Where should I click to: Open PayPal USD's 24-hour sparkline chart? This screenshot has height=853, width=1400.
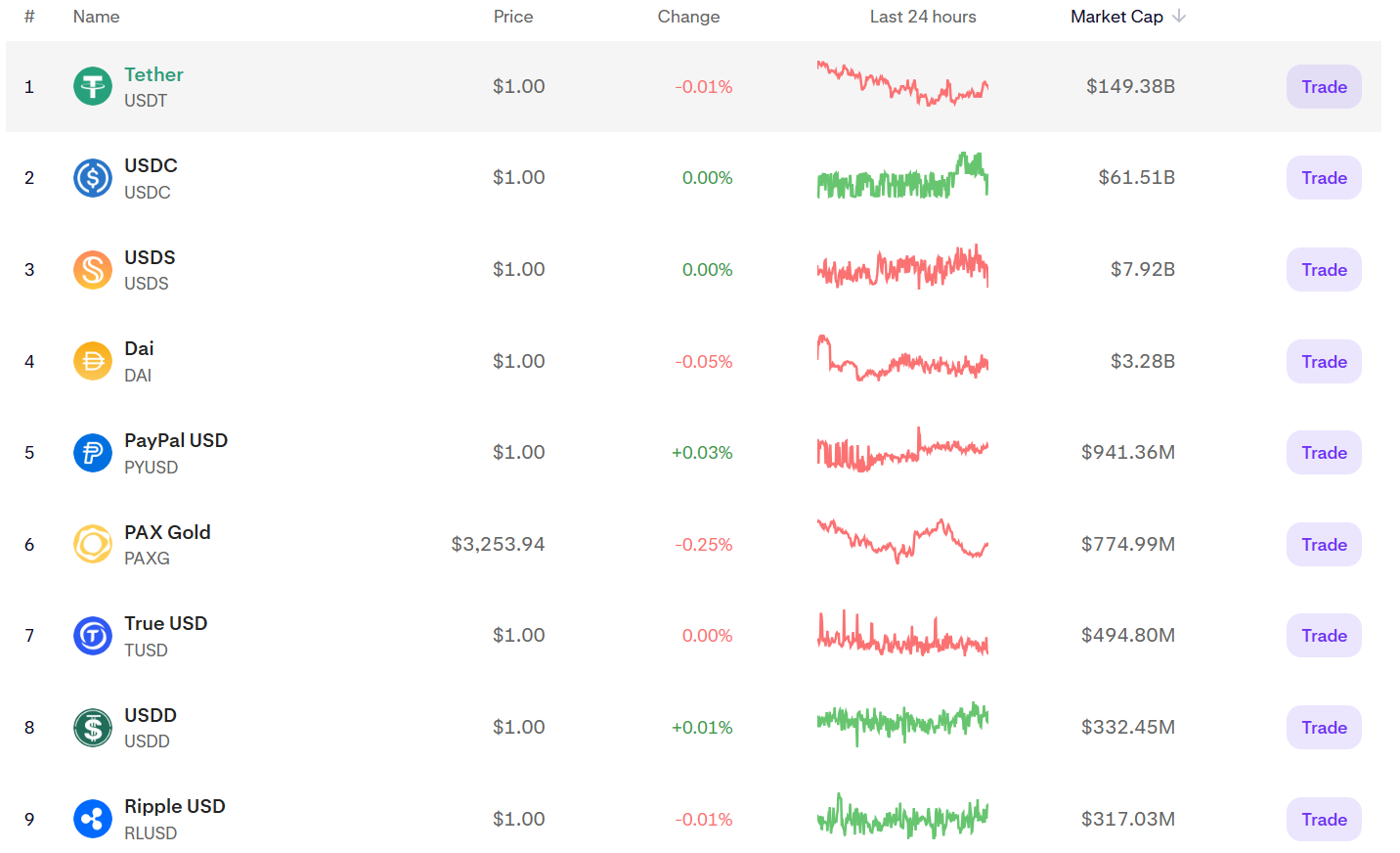pyautogui.click(x=902, y=450)
